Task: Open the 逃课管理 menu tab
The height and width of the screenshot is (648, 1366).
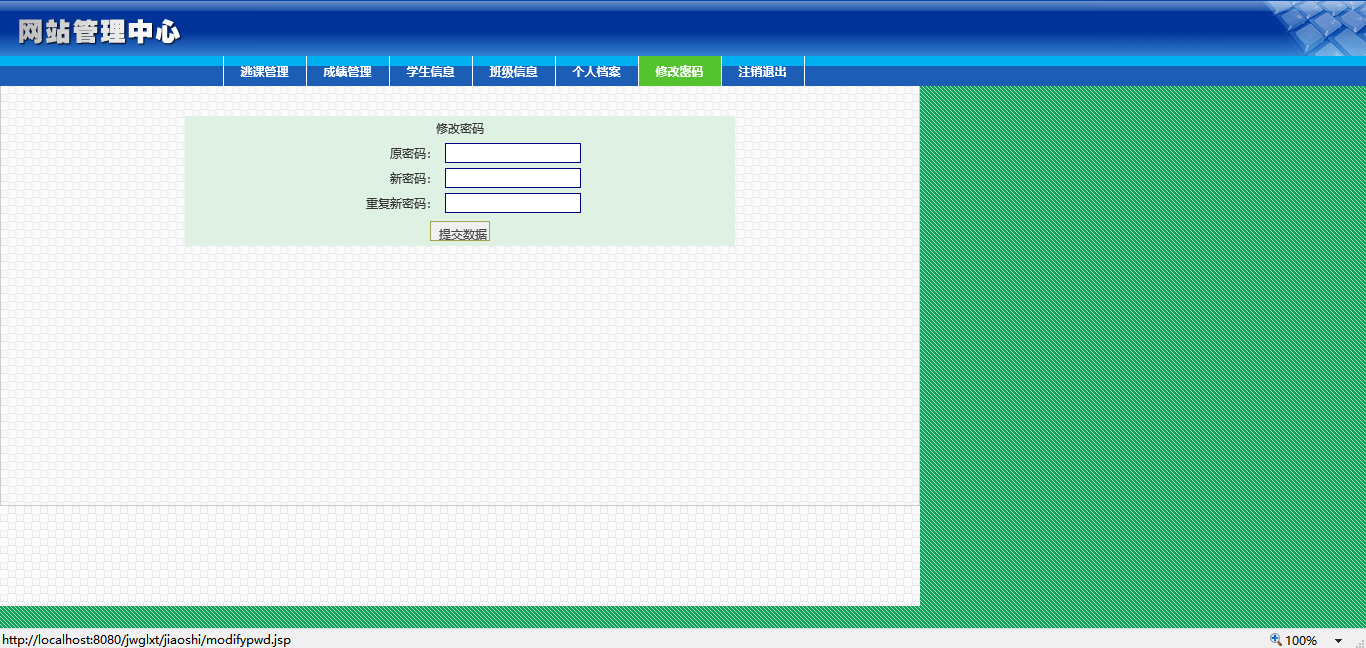Action: pos(264,72)
